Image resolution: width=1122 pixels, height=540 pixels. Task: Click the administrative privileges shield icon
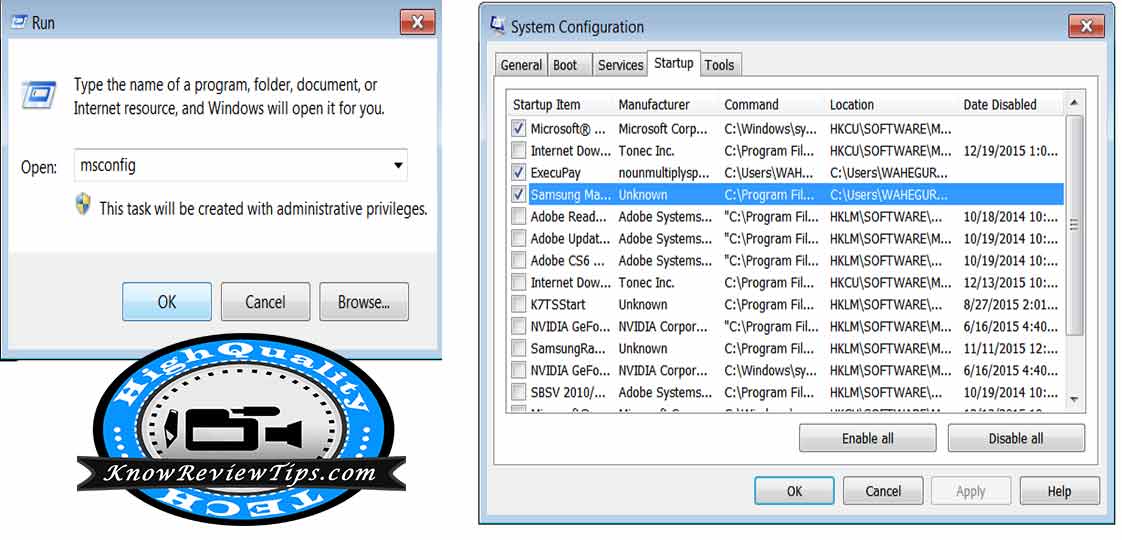[x=84, y=206]
